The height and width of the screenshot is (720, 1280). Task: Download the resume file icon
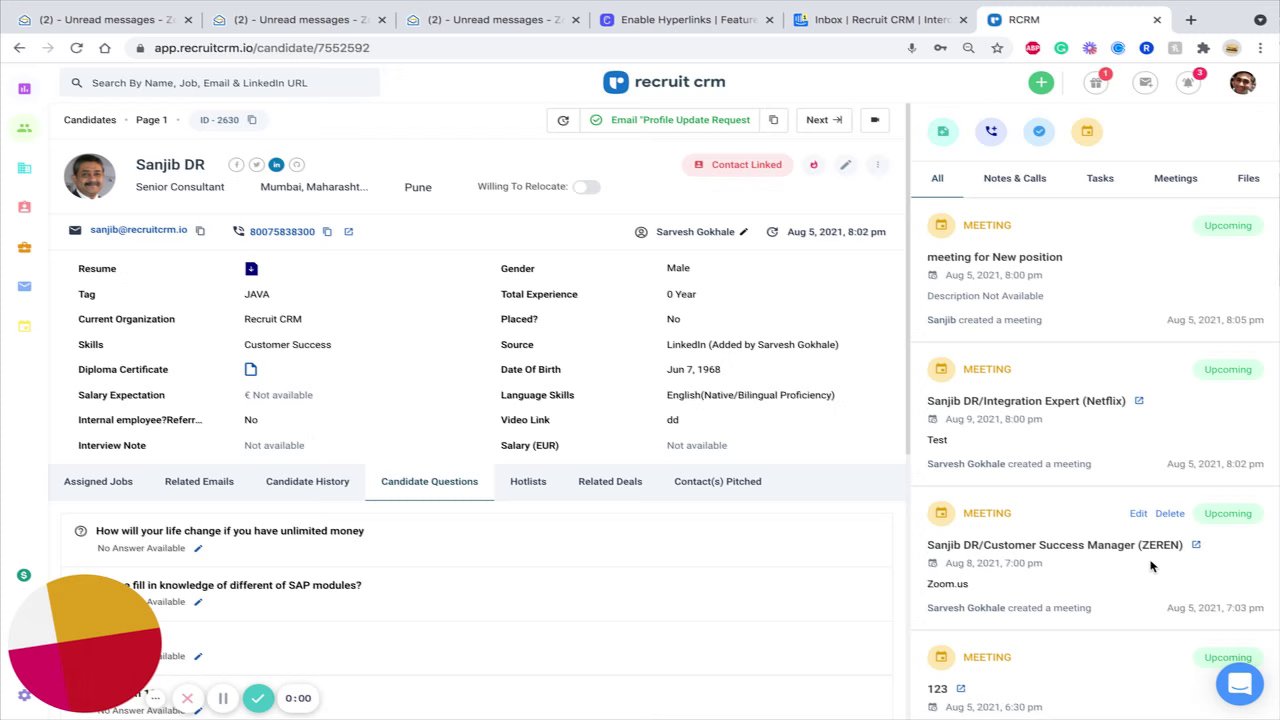tap(251, 268)
